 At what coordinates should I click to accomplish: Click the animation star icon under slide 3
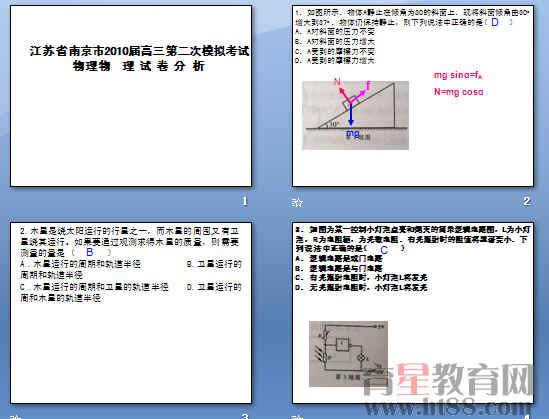tap(15, 417)
